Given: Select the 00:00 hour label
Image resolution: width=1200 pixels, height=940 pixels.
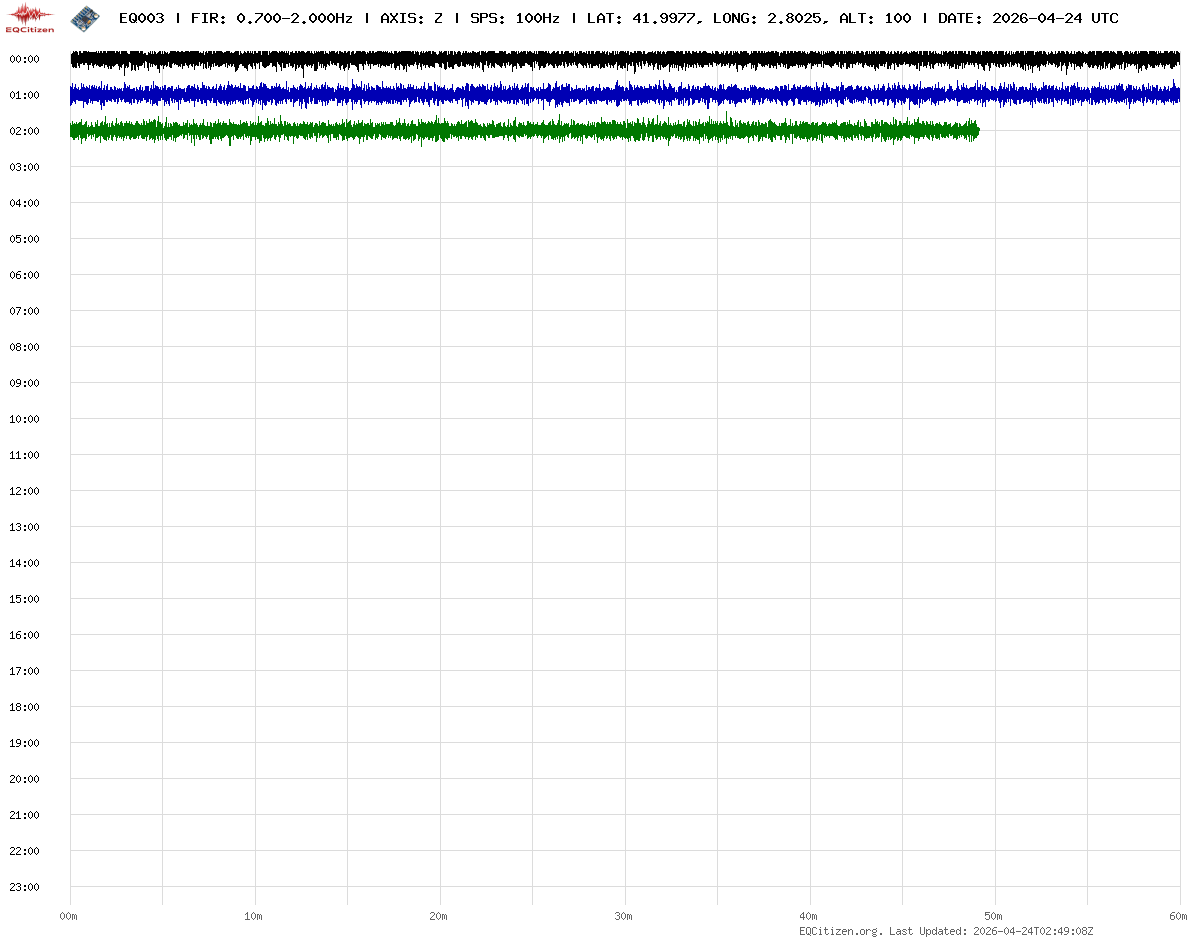Looking at the screenshot, I should coord(24,60).
